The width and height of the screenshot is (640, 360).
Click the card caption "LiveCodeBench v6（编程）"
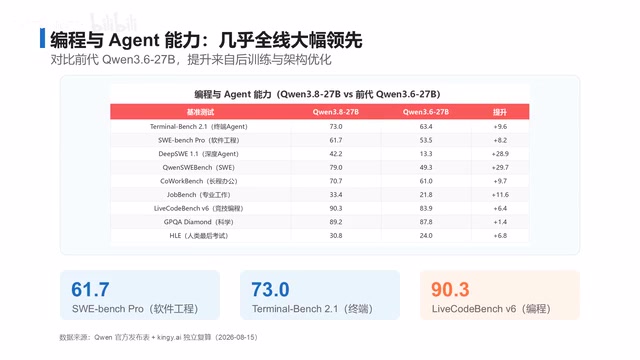click(491, 309)
